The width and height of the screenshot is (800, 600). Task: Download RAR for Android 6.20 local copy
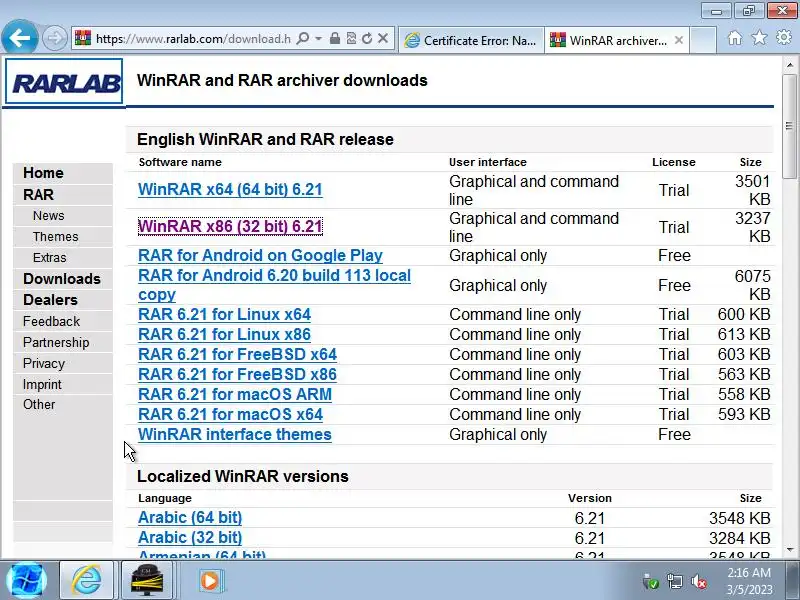pyautogui.click(x=274, y=285)
